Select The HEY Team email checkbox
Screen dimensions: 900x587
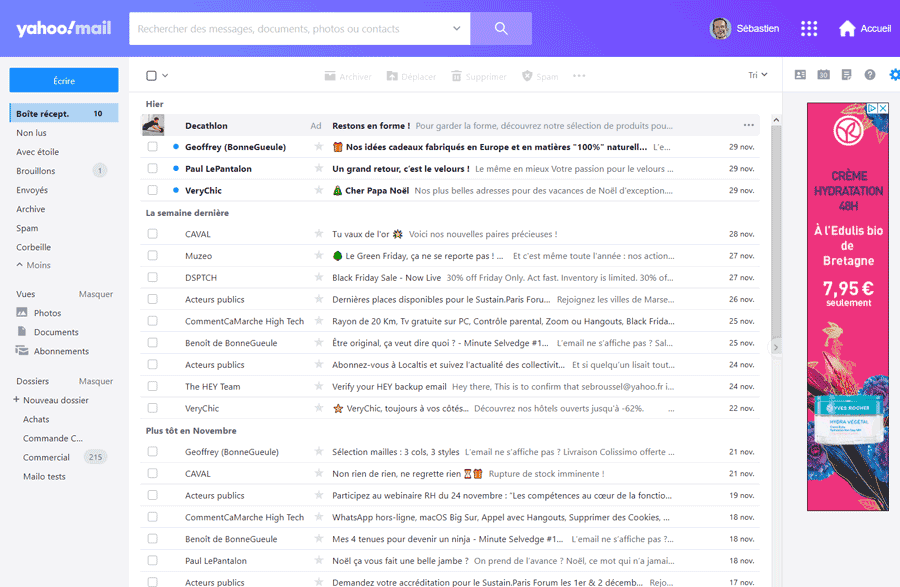pos(152,387)
